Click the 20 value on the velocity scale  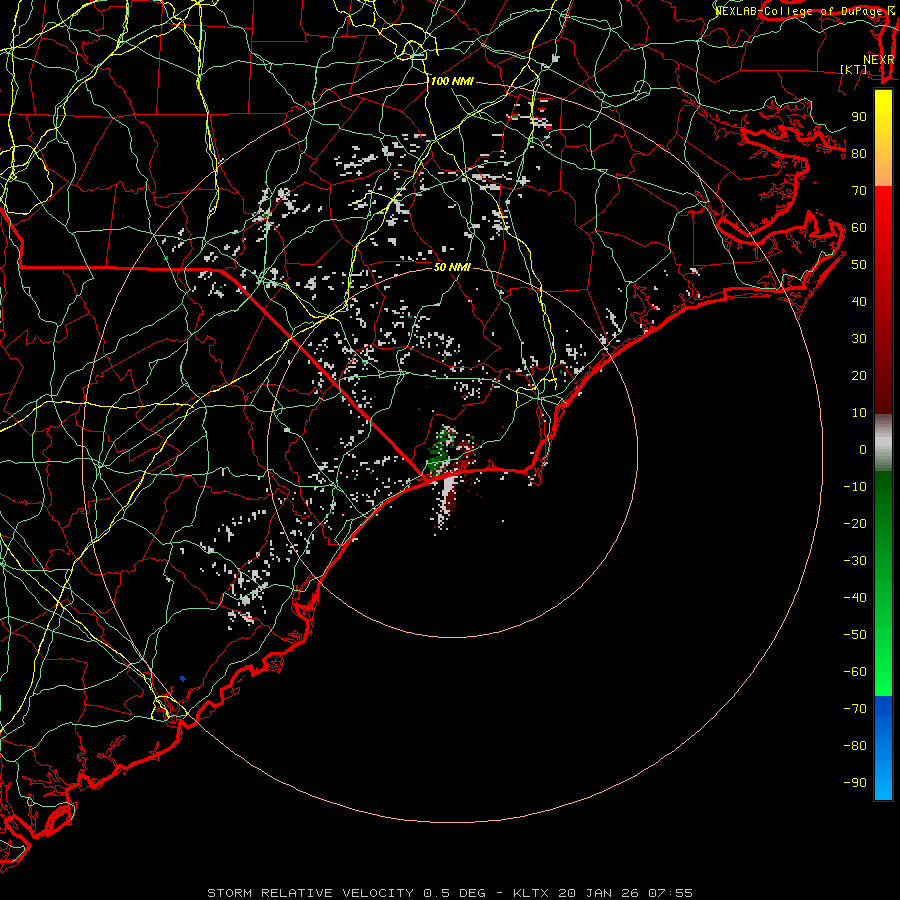coord(859,375)
